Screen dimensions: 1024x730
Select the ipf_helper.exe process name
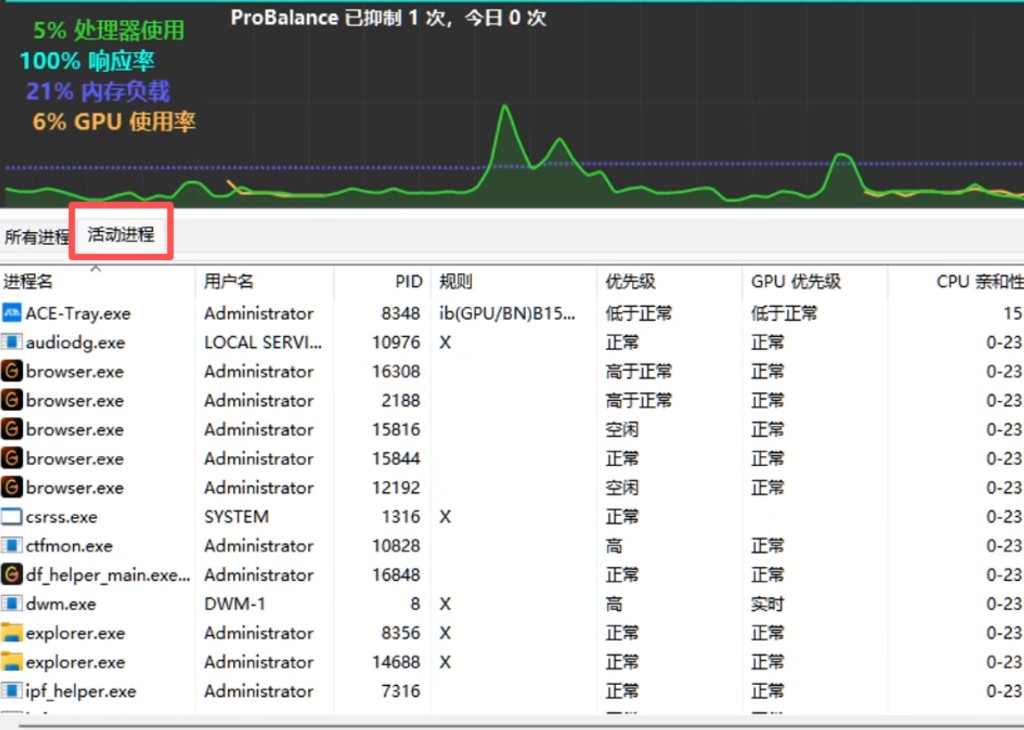81,691
